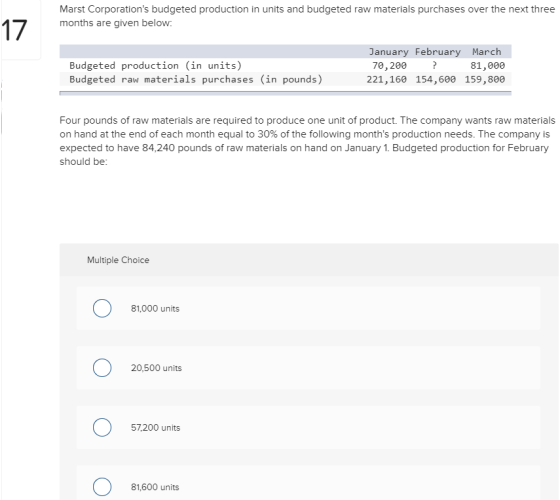Screen dimensions: 560x500
Task: Click the 81,000 March production cell
Action: [x=488, y=66]
